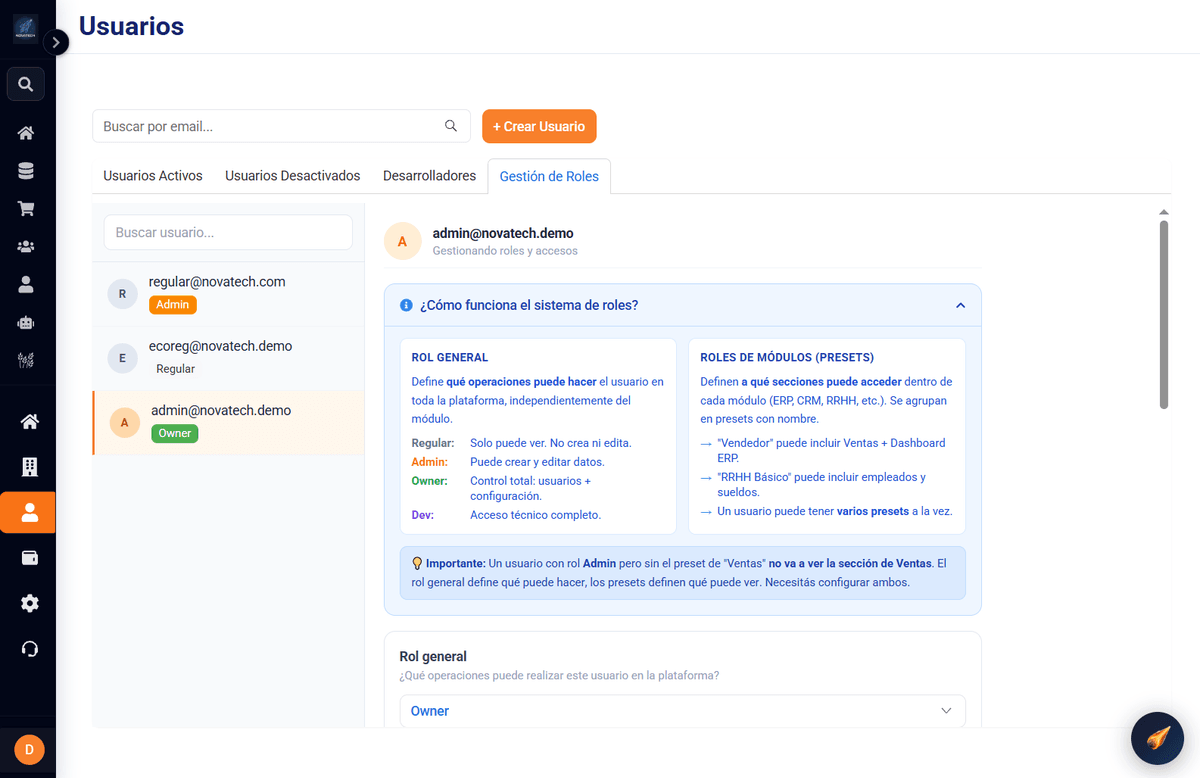The width and height of the screenshot is (1200, 778).
Task: Open the settings gear icon
Action: (x=29, y=603)
